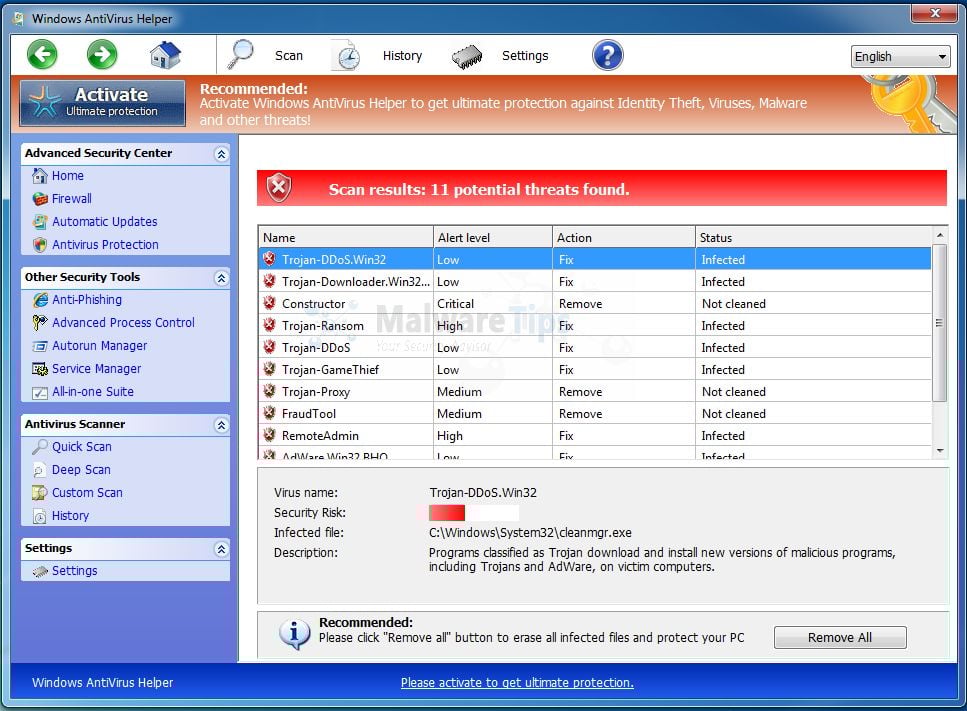Click the Remove All button
The width and height of the screenshot is (967, 711).
tap(839, 638)
